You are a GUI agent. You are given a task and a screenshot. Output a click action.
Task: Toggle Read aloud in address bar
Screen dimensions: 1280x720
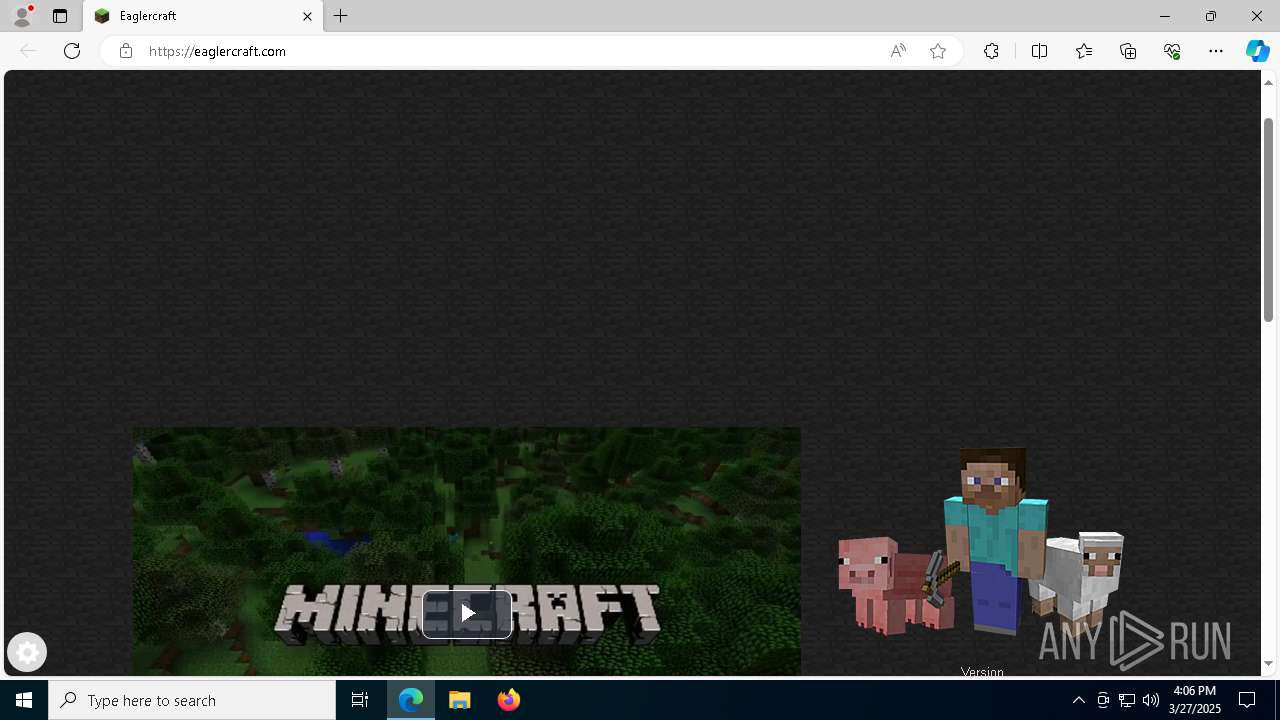[x=898, y=51]
